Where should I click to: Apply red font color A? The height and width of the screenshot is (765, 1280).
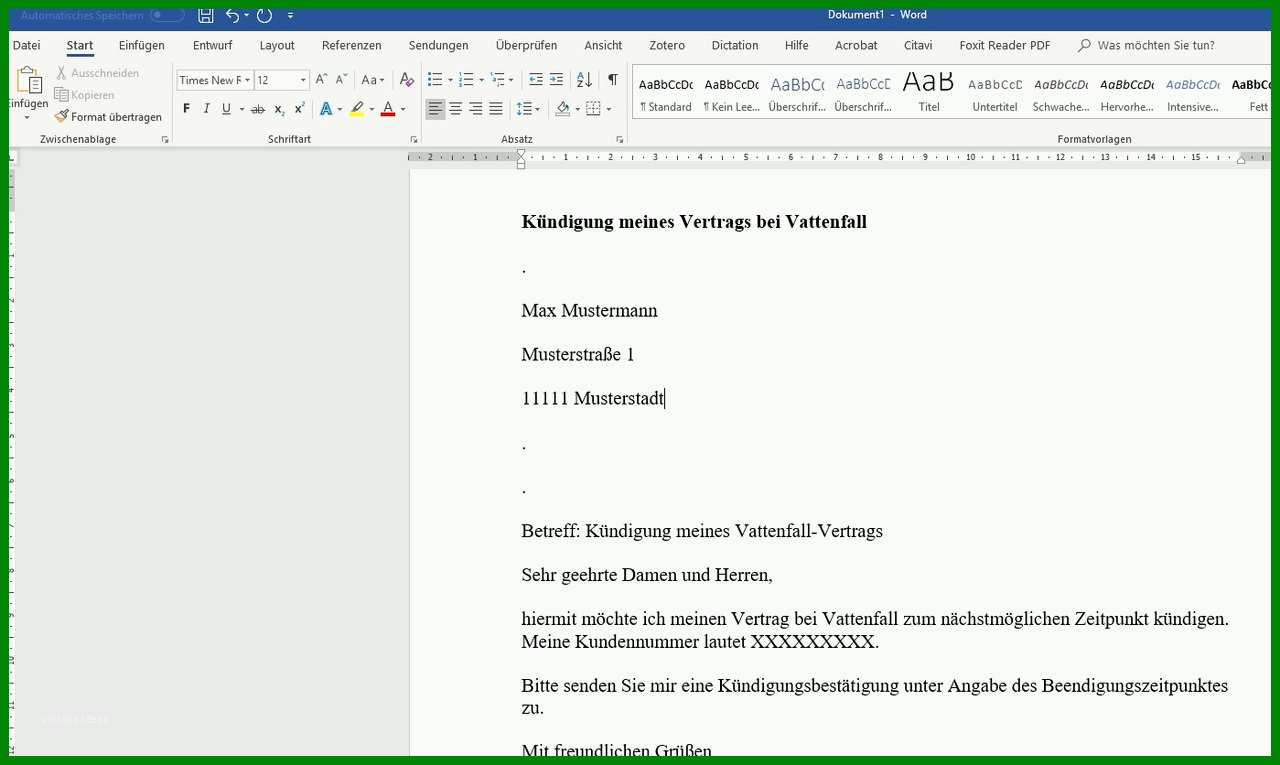[x=388, y=109]
